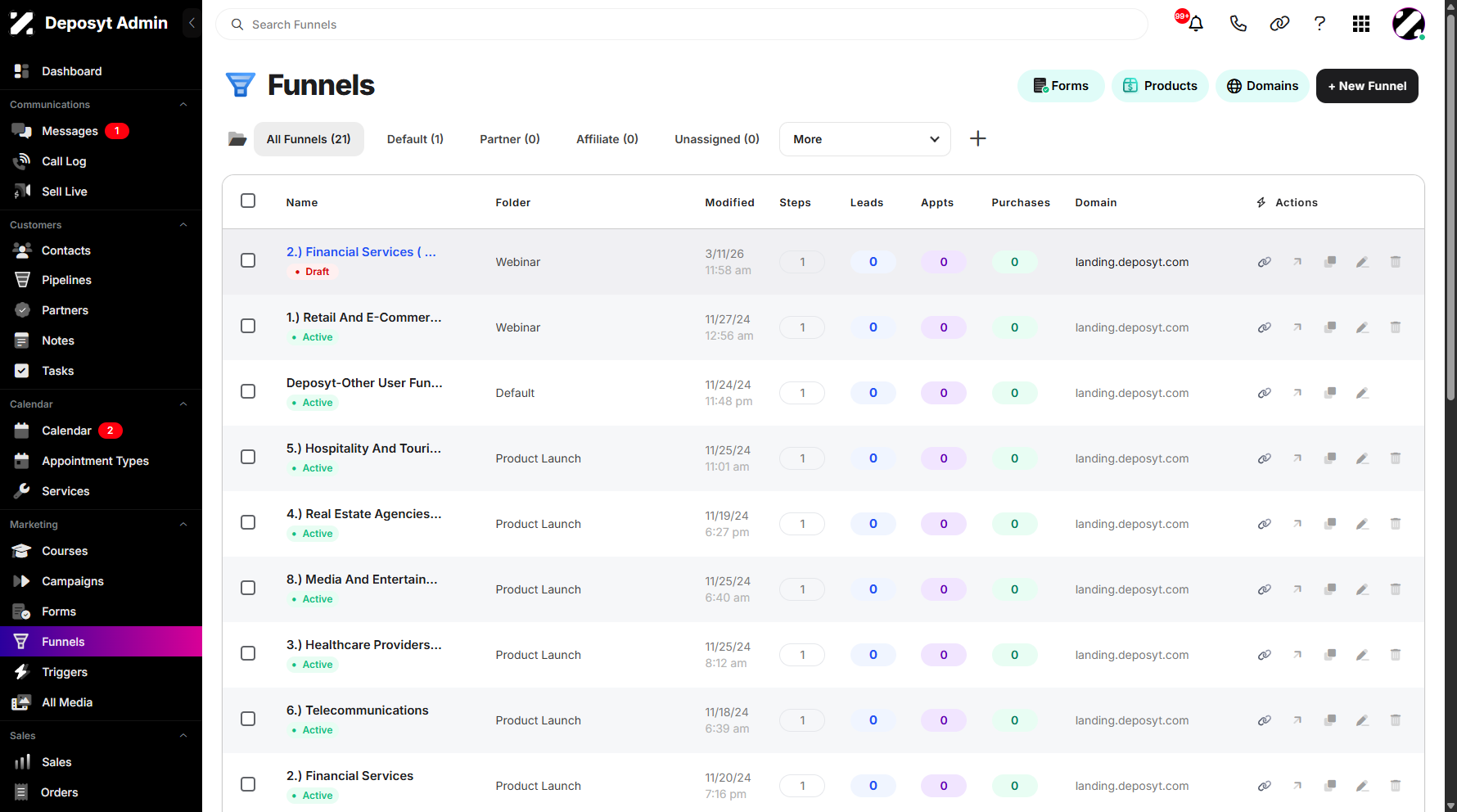Collapse the Sales sidebar section

point(183,736)
